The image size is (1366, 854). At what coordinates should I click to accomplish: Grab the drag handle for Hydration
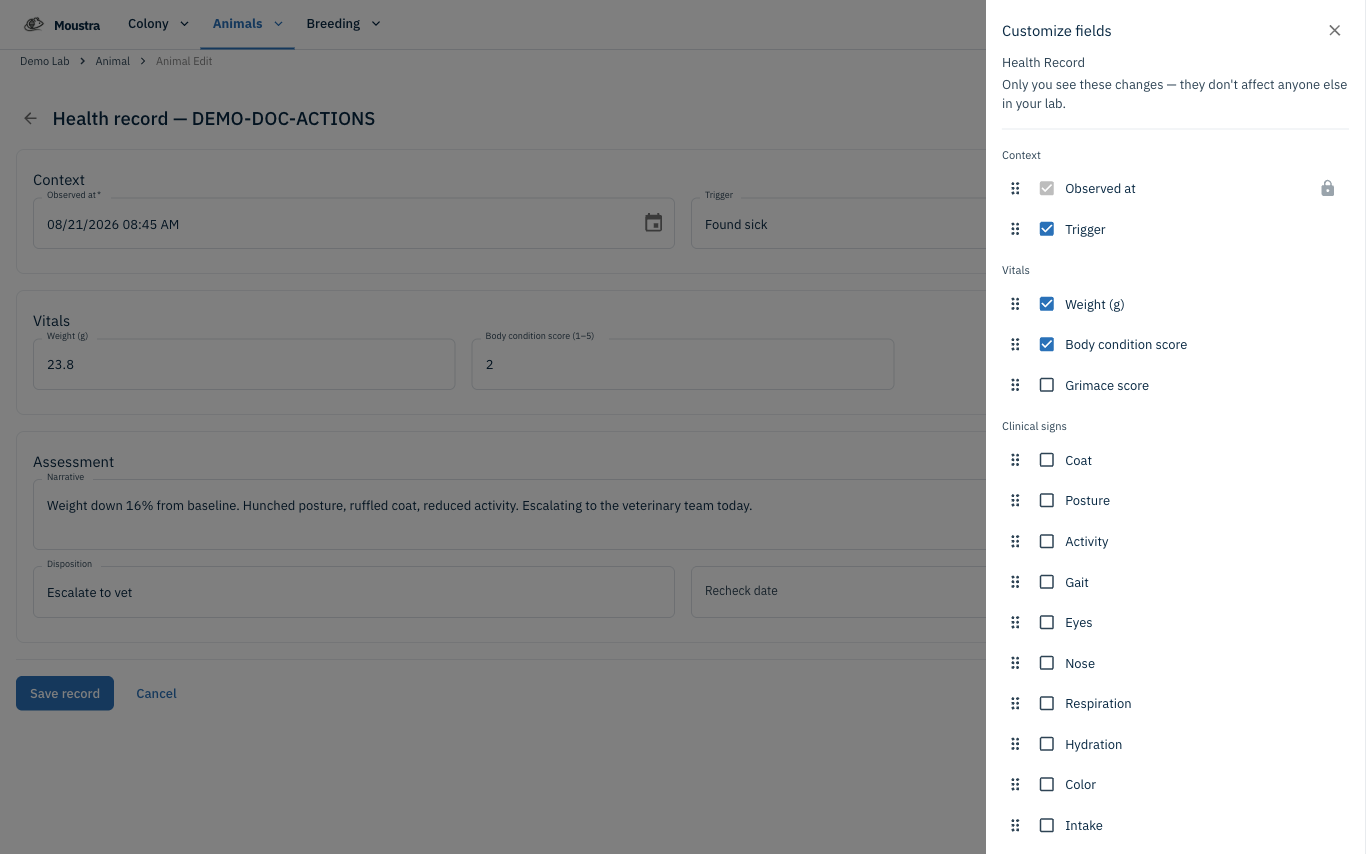coord(1015,744)
